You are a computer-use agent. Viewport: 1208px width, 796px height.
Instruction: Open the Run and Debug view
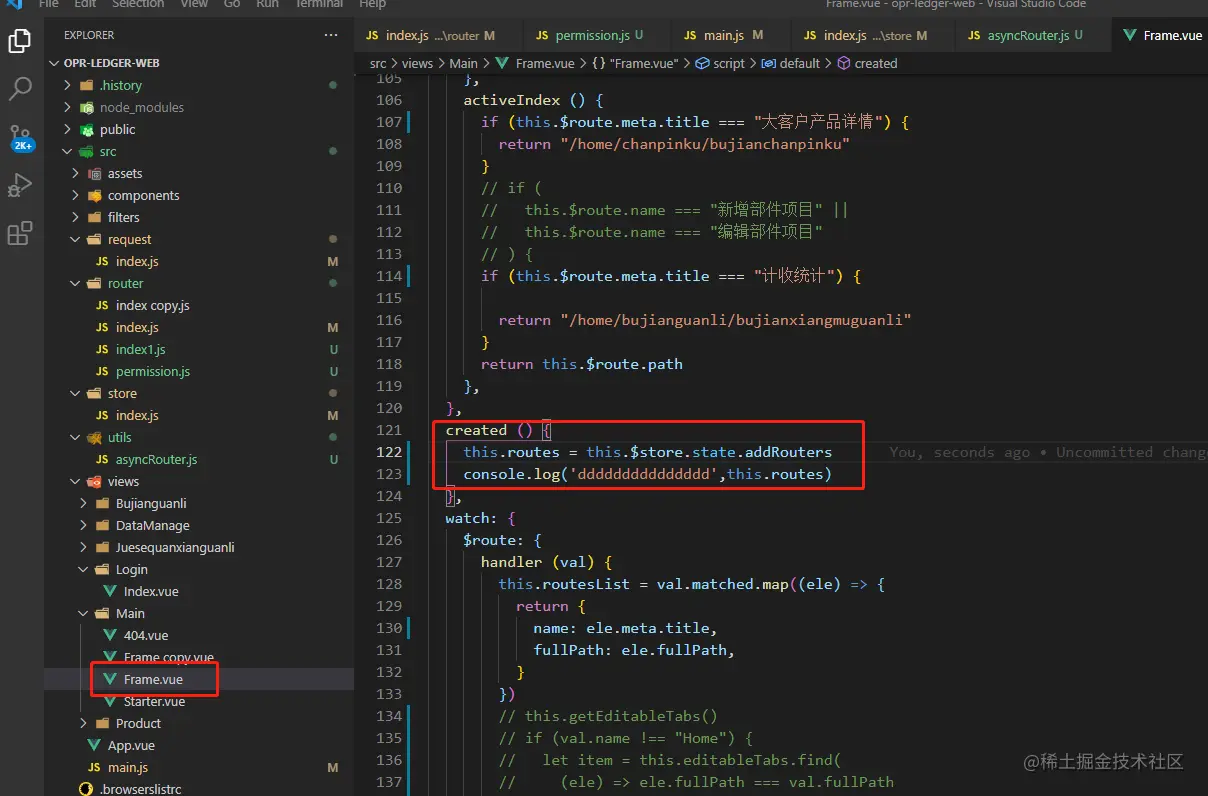[20, 186]
